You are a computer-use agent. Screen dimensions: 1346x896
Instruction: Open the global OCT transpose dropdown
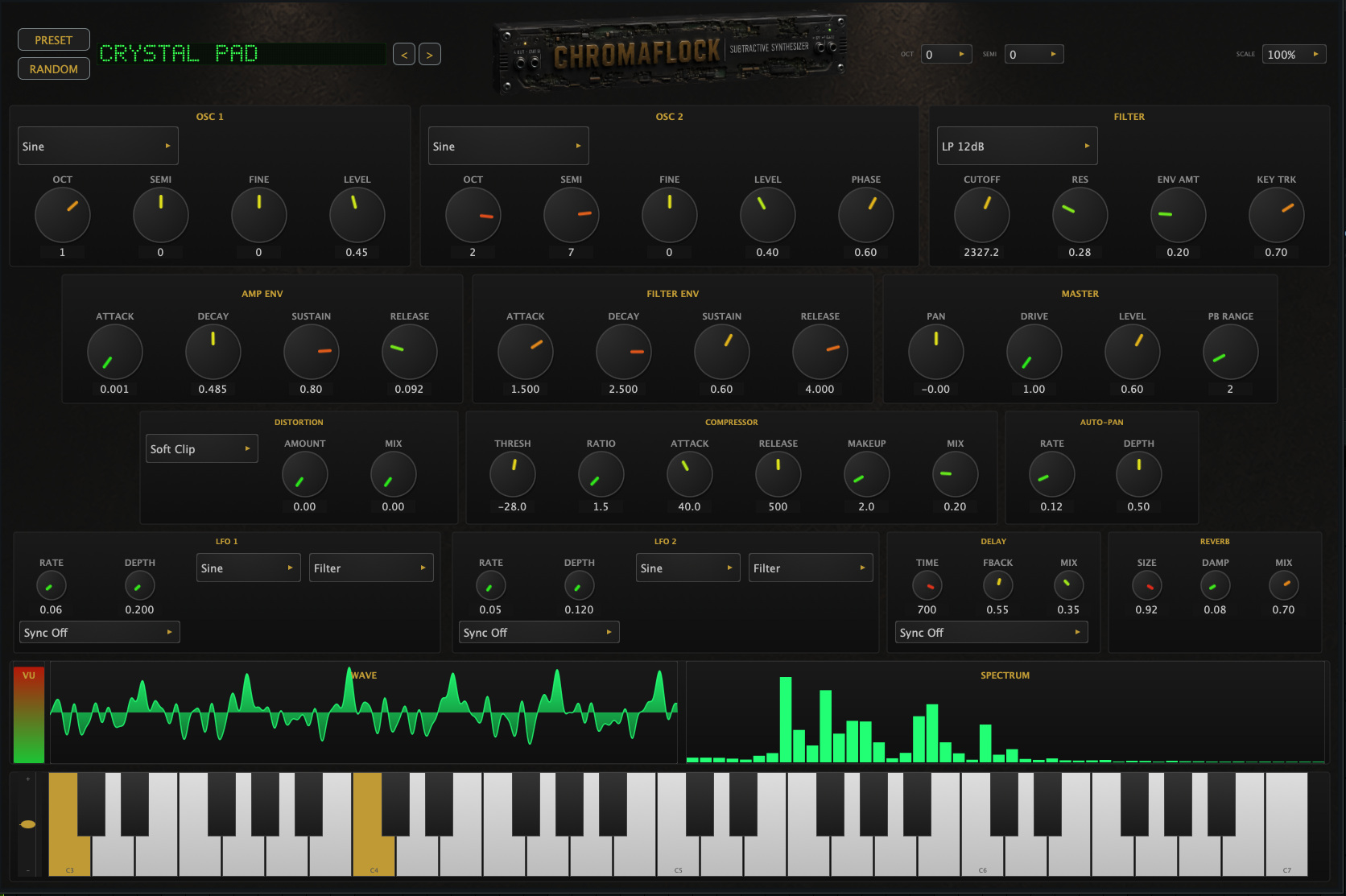click(x=947, y=54)
